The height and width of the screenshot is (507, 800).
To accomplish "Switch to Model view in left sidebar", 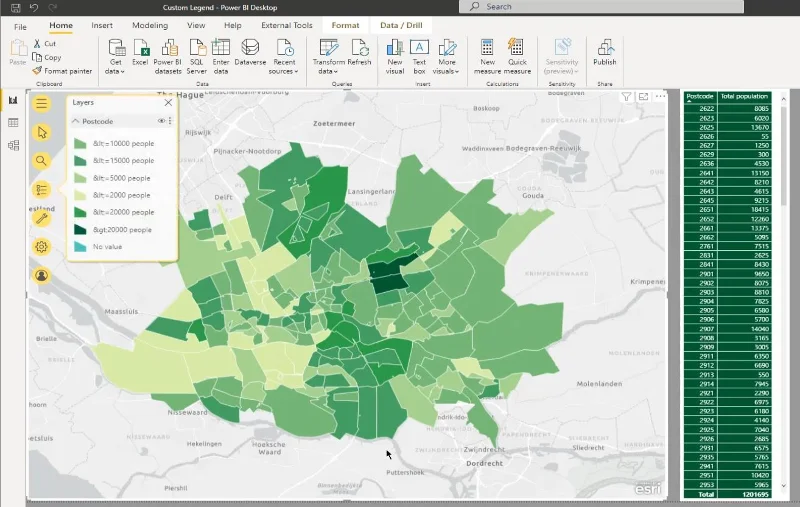I will point(13,145).
